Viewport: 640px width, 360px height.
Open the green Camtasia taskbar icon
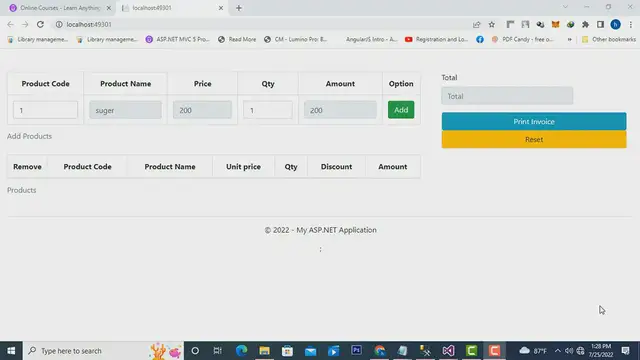pos(471,351)
